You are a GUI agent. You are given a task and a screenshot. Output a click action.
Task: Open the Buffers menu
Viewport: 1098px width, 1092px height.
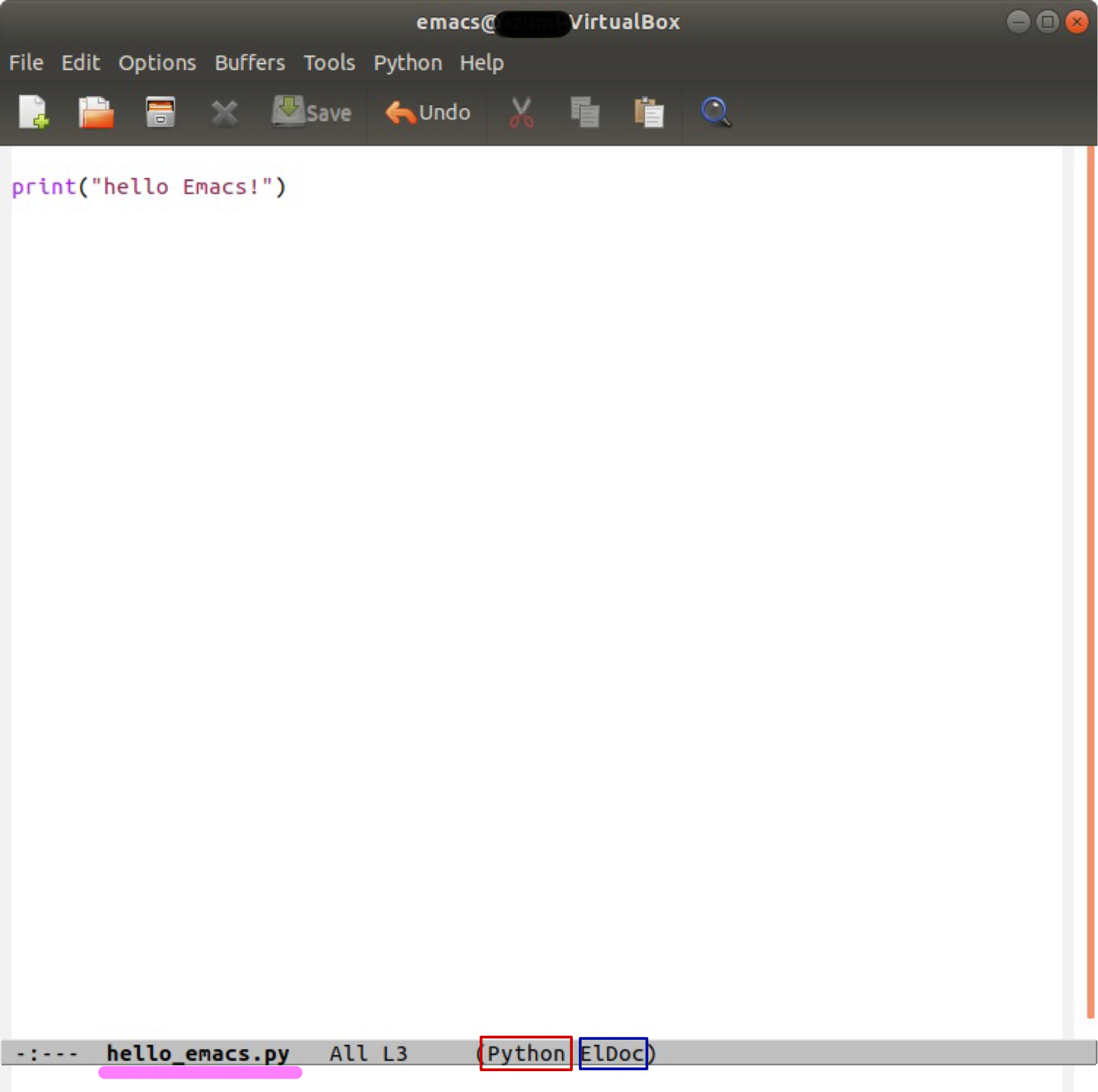click(250, 63)
